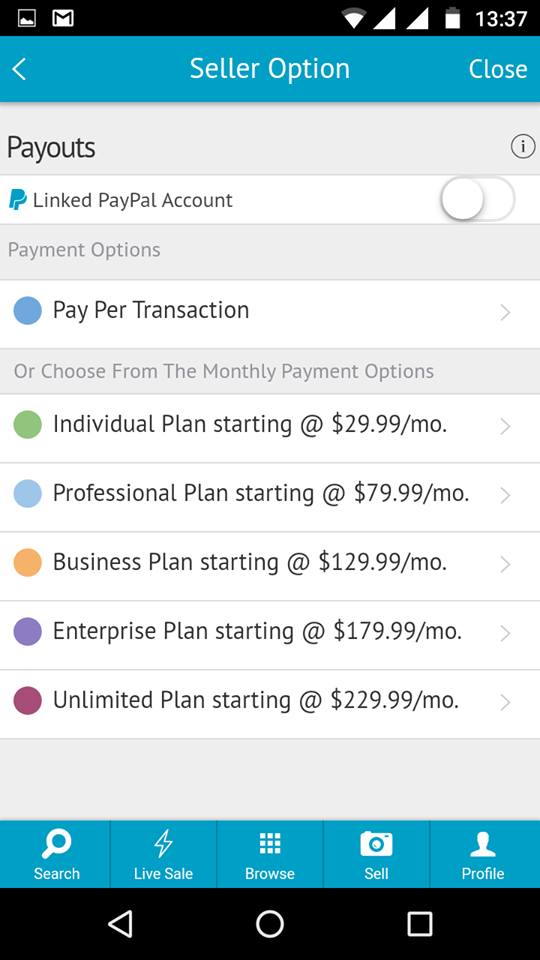Toggle Linked PayPal Account switch
540x960 pixels.
point(477,199)
